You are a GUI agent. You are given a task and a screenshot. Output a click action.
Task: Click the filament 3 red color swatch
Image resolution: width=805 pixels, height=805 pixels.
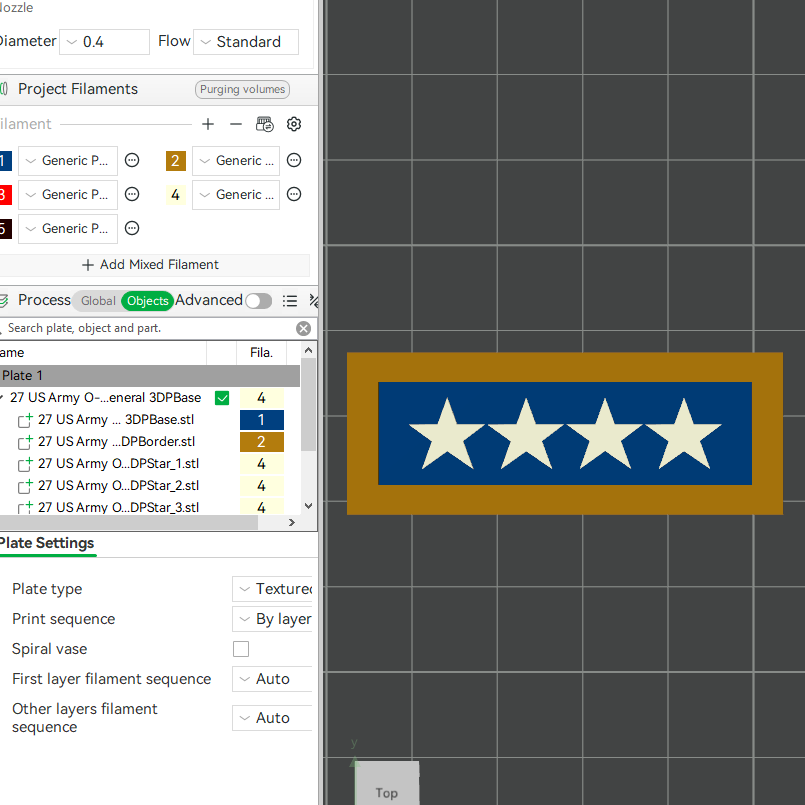point(5,195)
